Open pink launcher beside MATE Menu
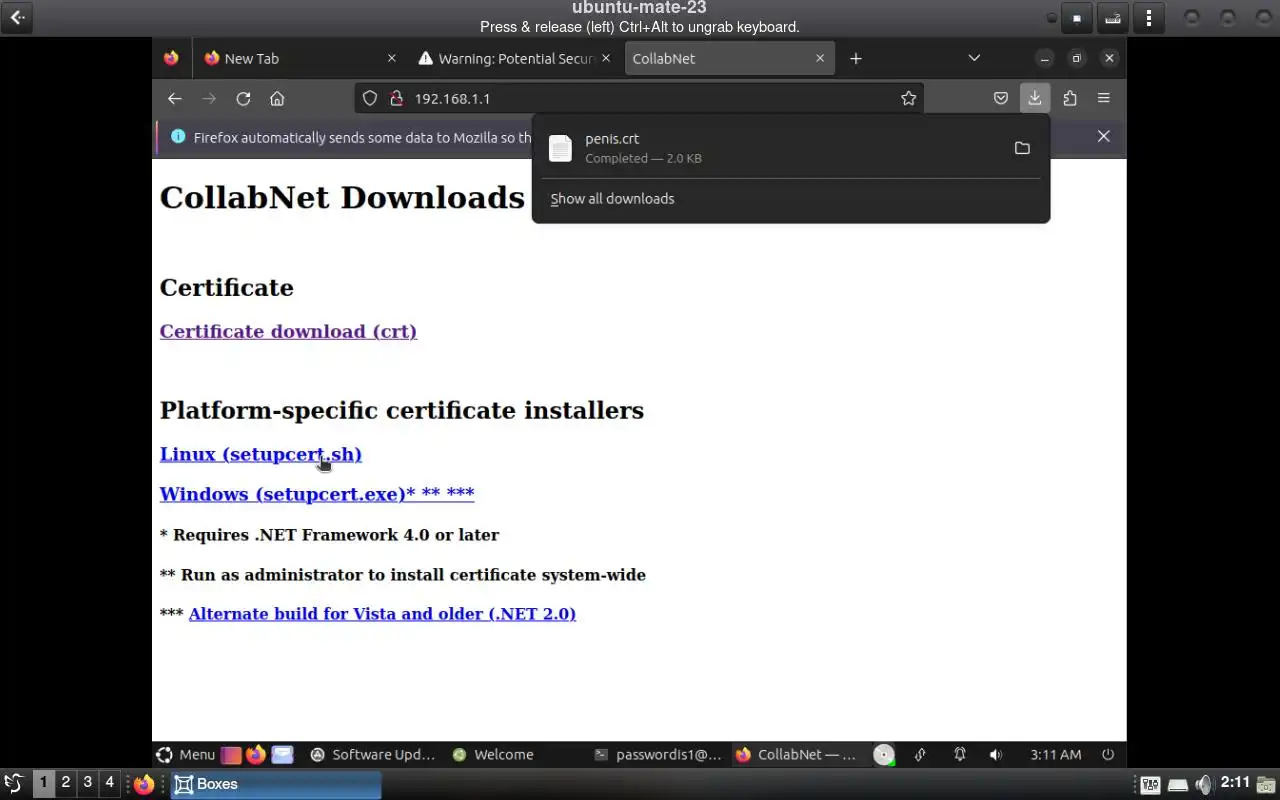The height and width of the screenshot is (800, 1280). [x=231, y=755]
